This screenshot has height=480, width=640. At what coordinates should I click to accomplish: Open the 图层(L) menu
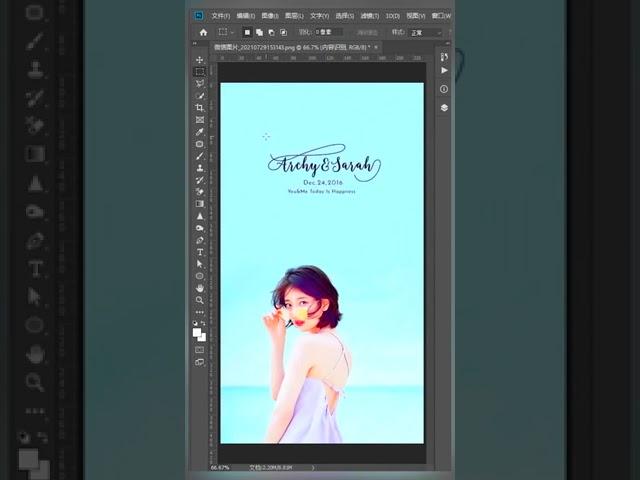tap(294, 16)
